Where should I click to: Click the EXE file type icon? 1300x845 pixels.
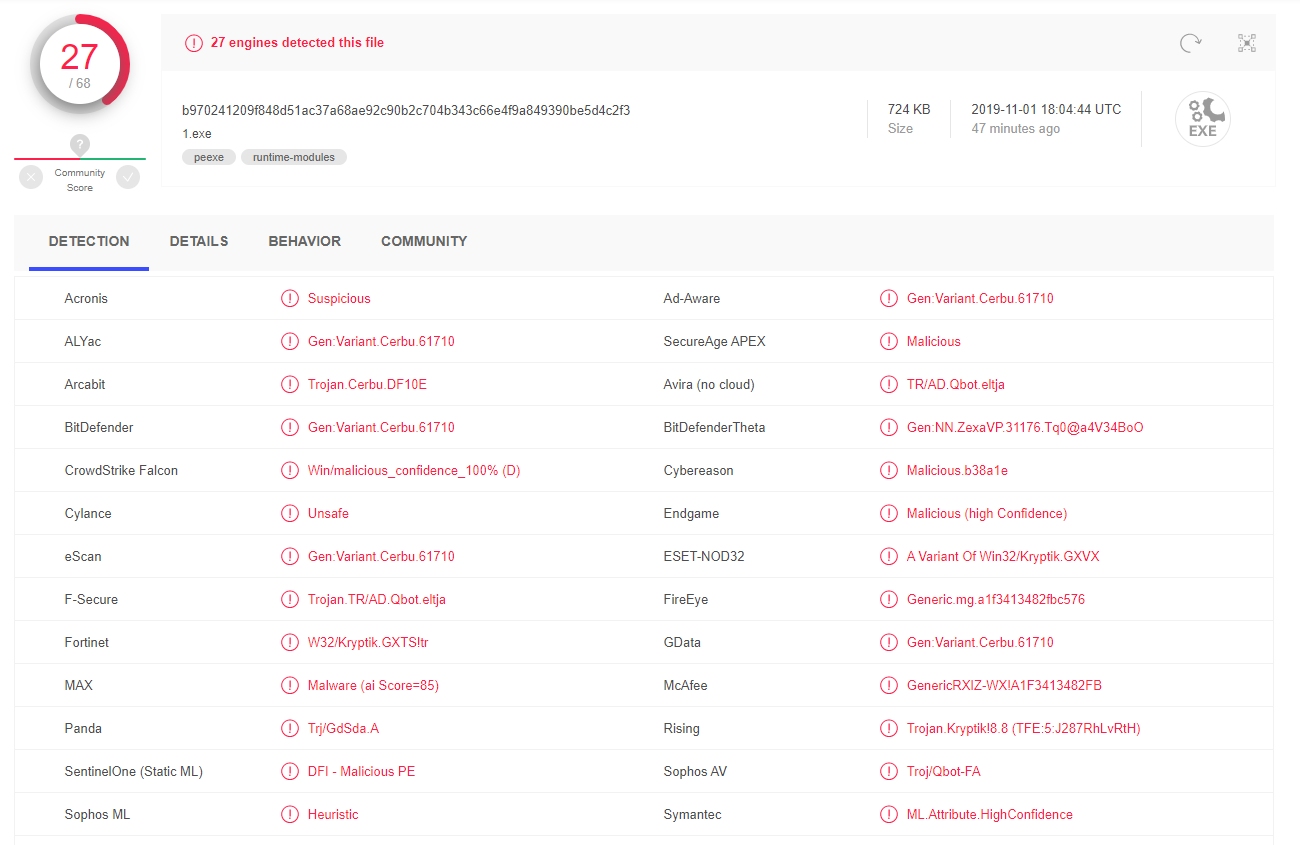click(1202, 119)
